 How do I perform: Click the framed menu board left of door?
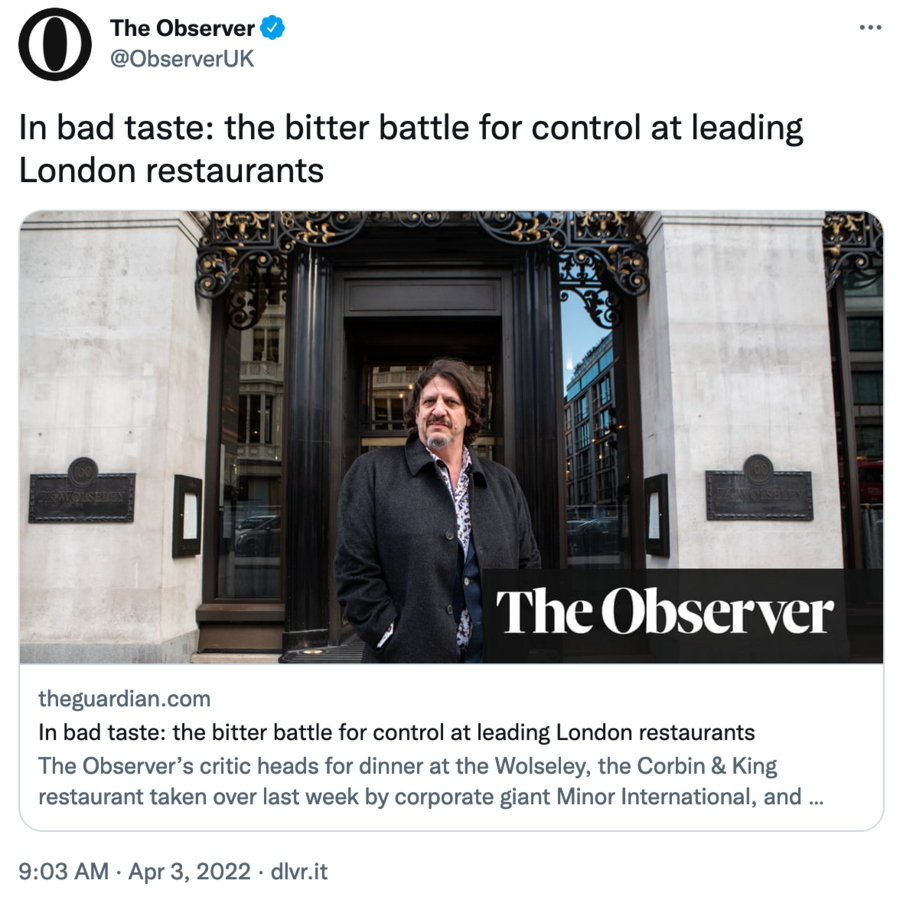coord(186,515)
